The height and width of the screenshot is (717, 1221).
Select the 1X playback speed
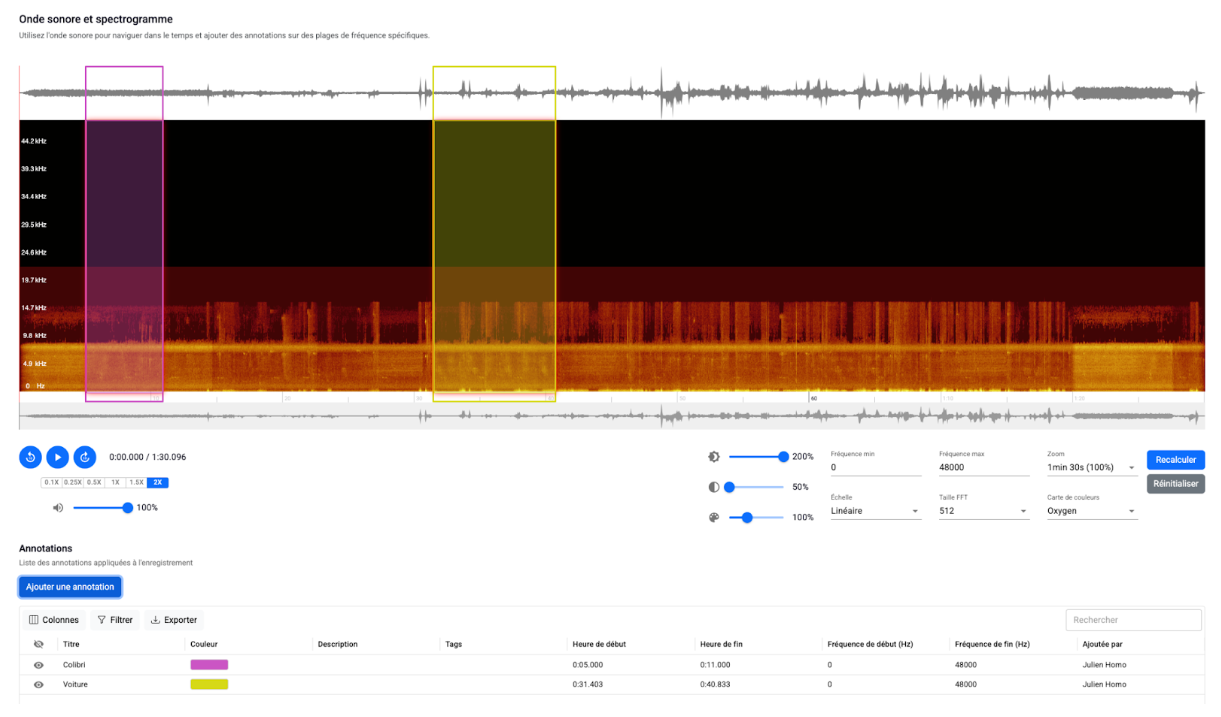pos(115,482)
